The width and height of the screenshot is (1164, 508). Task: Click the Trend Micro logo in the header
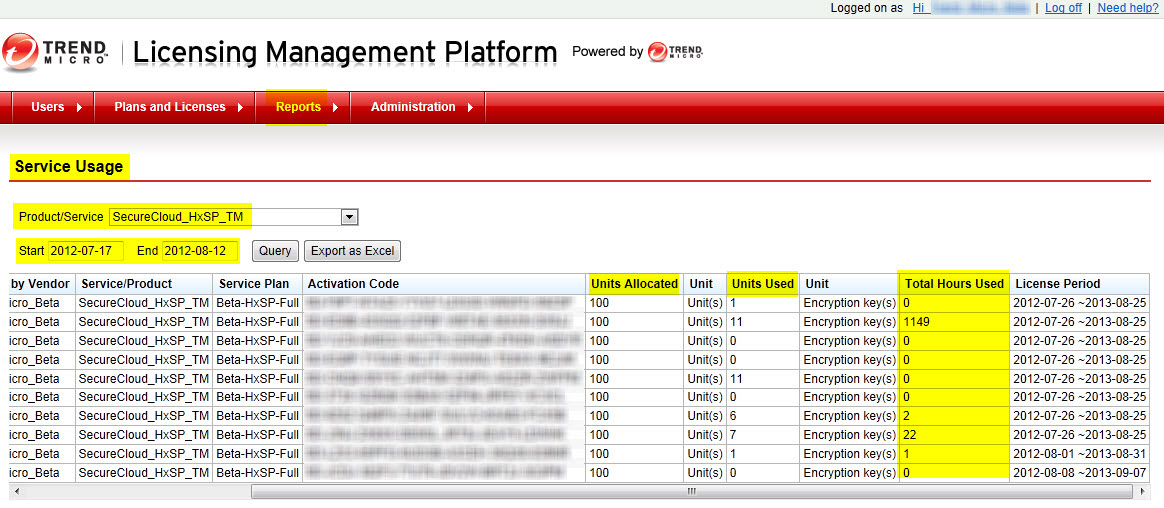click(x=55, y=53)
